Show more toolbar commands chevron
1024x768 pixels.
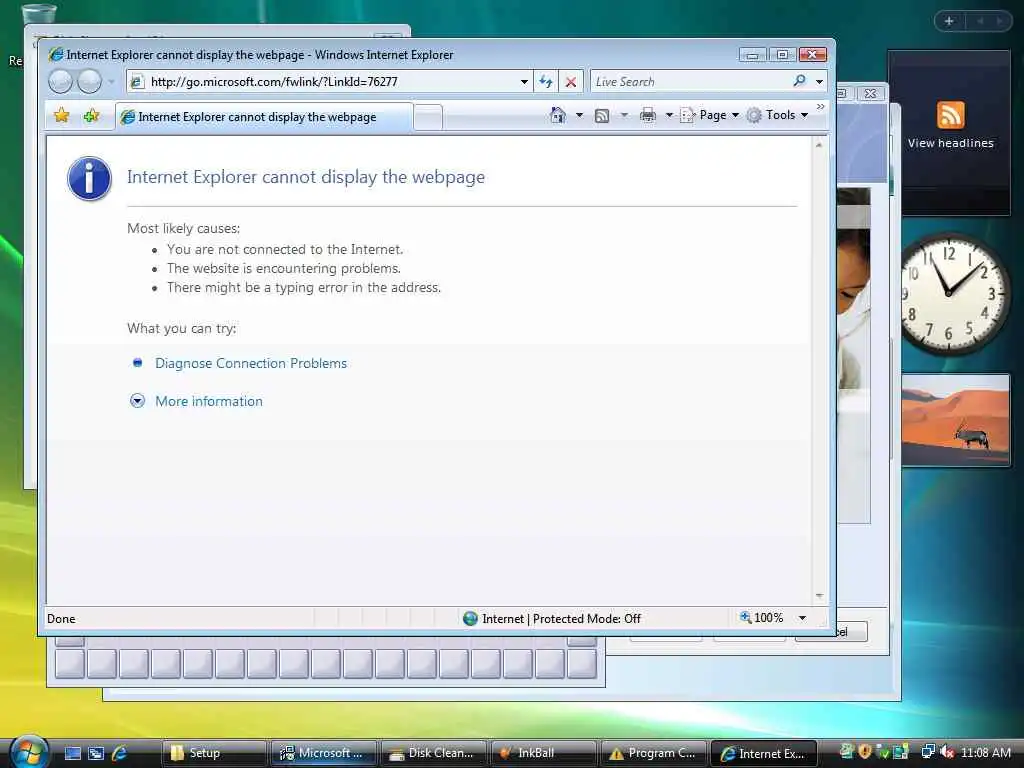point(820,106)
